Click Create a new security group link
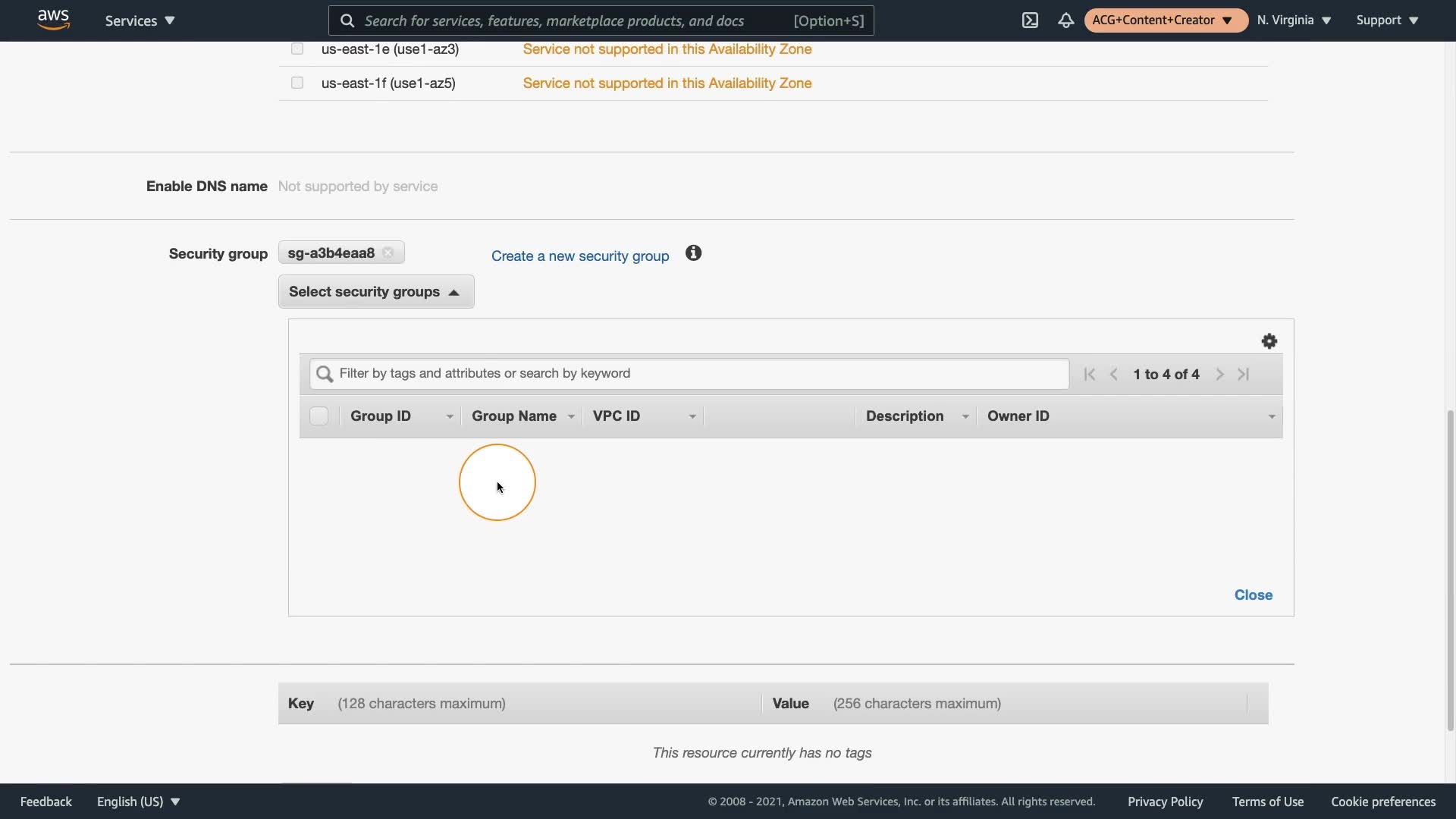The height and width of the screenshot is (819, 1456). coord(580,256)
